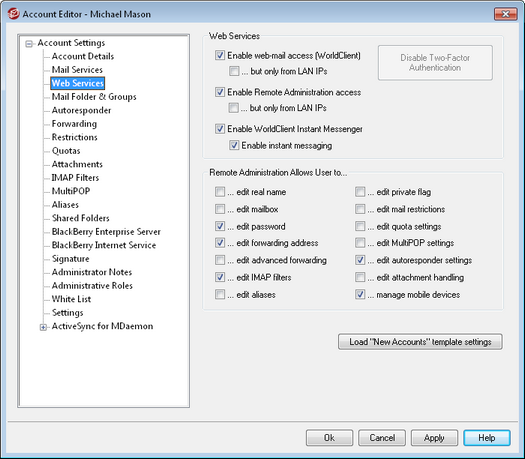Uncheck Enable Remote Administration access
The image size is (525, 459).
(x=220, y=92)
